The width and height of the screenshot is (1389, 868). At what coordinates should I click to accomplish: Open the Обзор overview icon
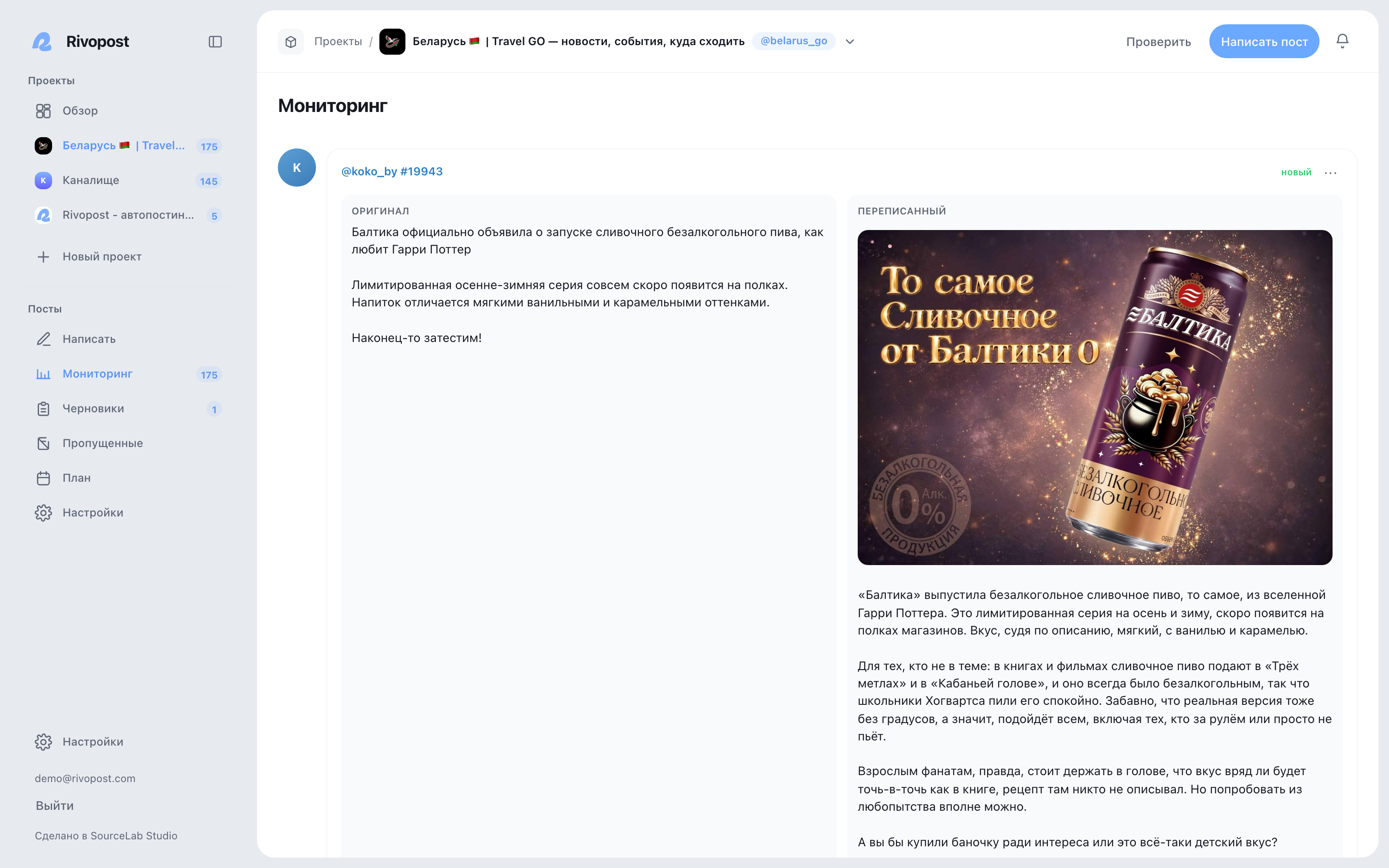click(43, 111)
